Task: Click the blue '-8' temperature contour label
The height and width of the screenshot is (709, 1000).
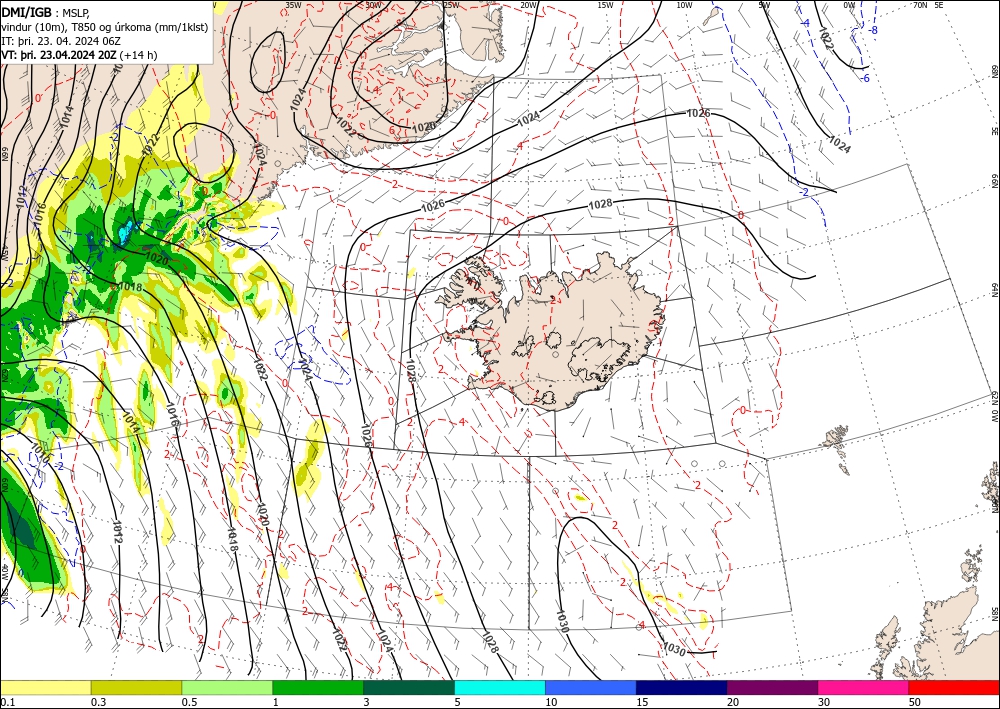Action: [873, 30]
